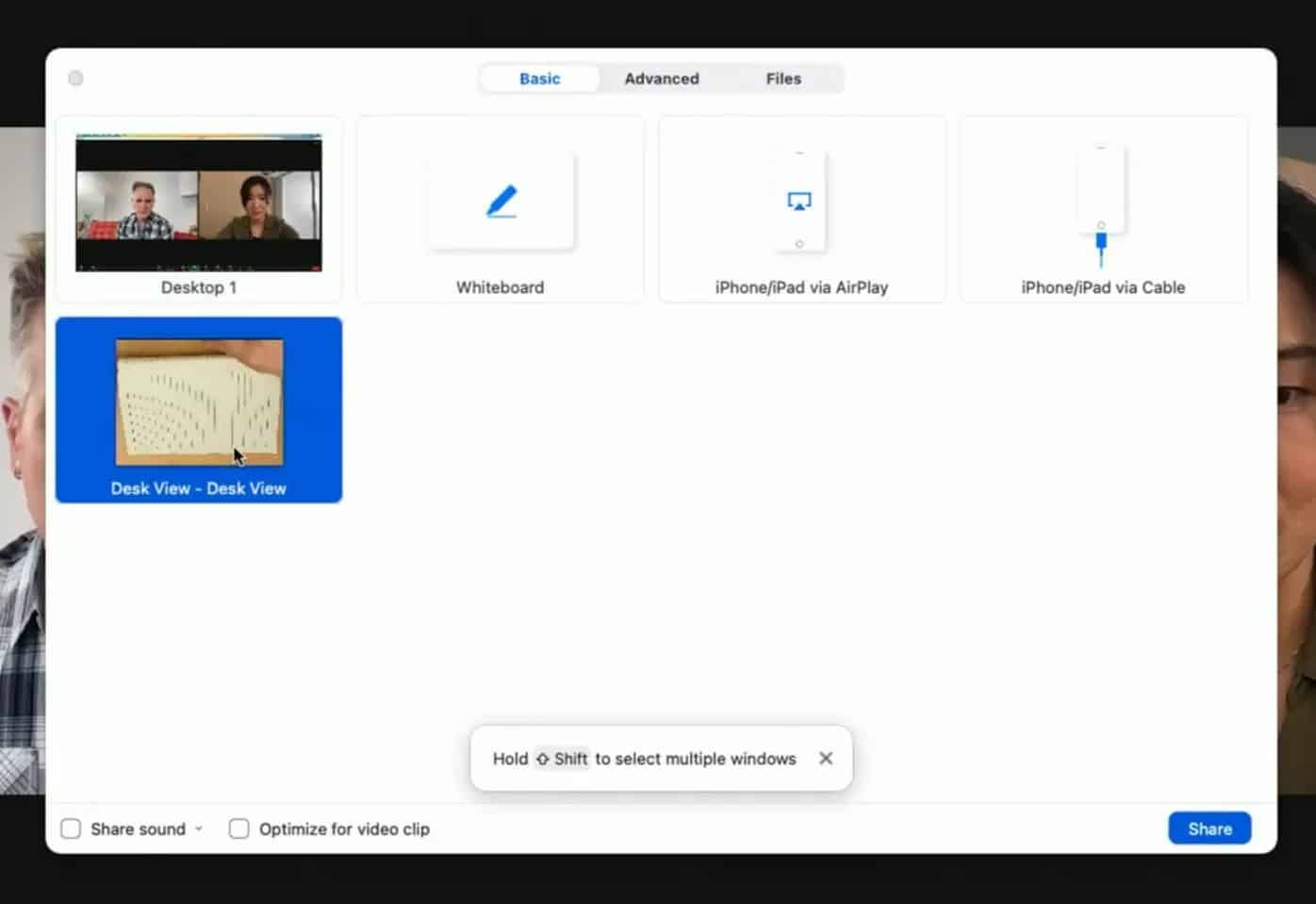This screenshot has width=1316, height=904.
Task: Select the AirPlay screen-mirroring icon
Action: pyautogui.click(x=799, y=201)
